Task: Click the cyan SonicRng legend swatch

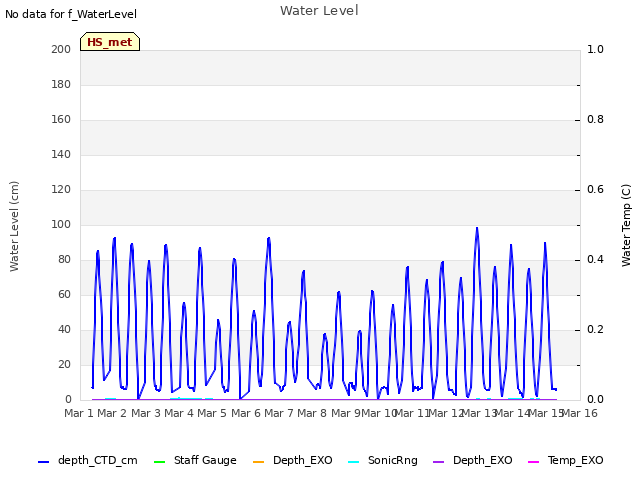Action: coord(353,462)
